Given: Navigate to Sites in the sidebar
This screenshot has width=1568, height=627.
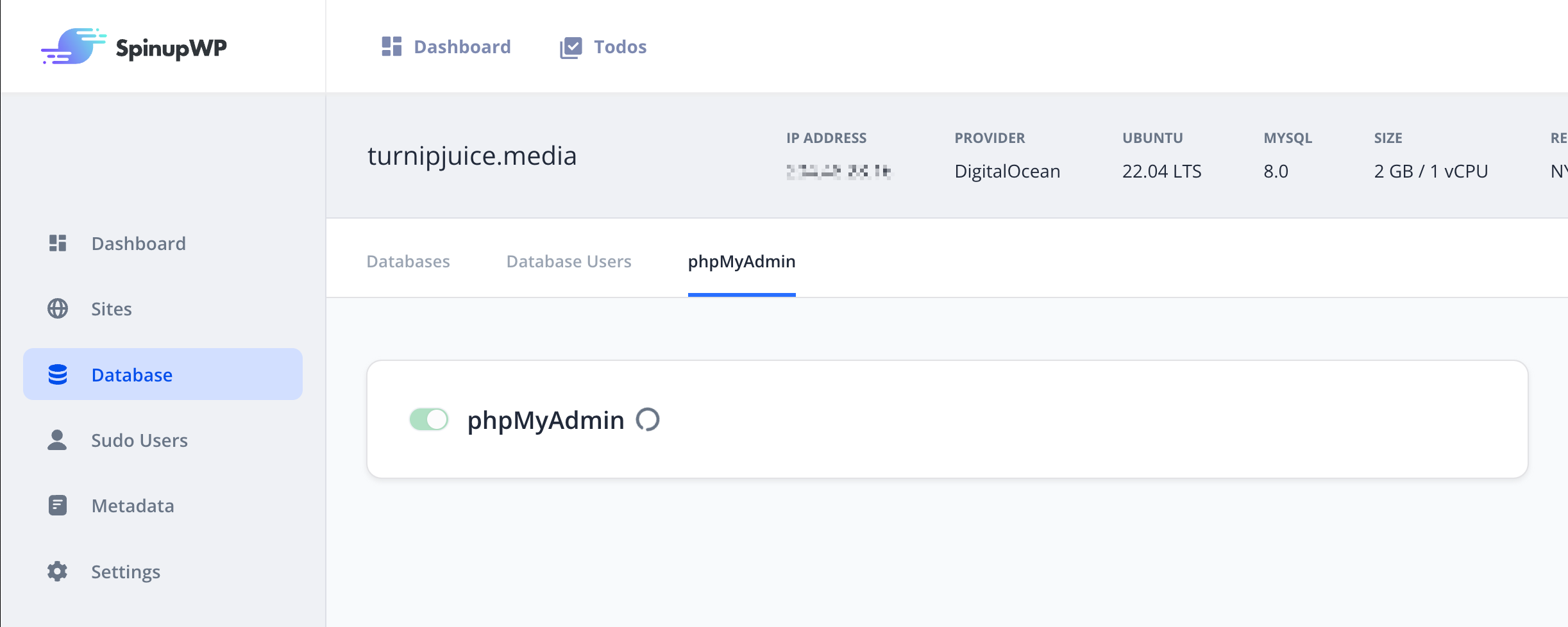Looking at the screenshot, I should pos(110,308).
